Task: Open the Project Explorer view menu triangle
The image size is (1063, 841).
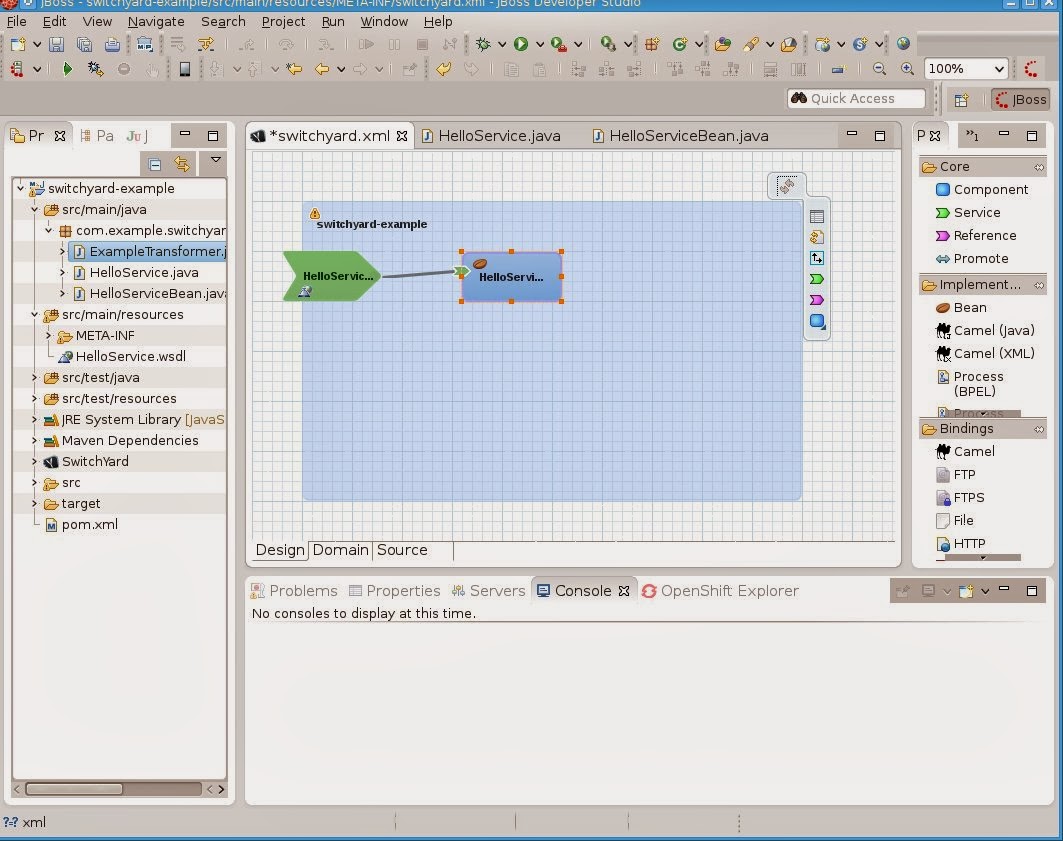Action: (216, 160)
